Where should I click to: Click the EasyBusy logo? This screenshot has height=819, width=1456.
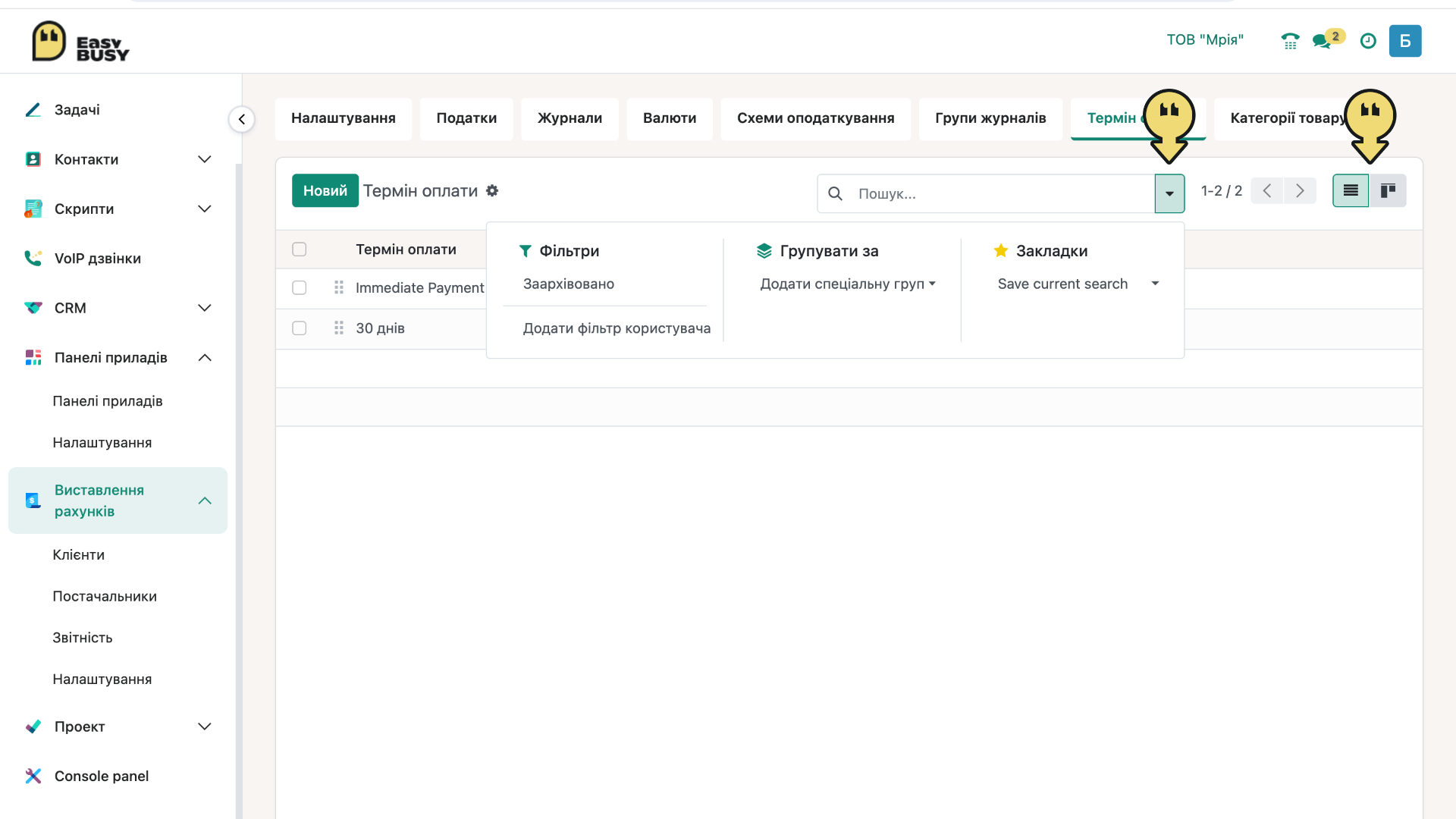(80, 41)
